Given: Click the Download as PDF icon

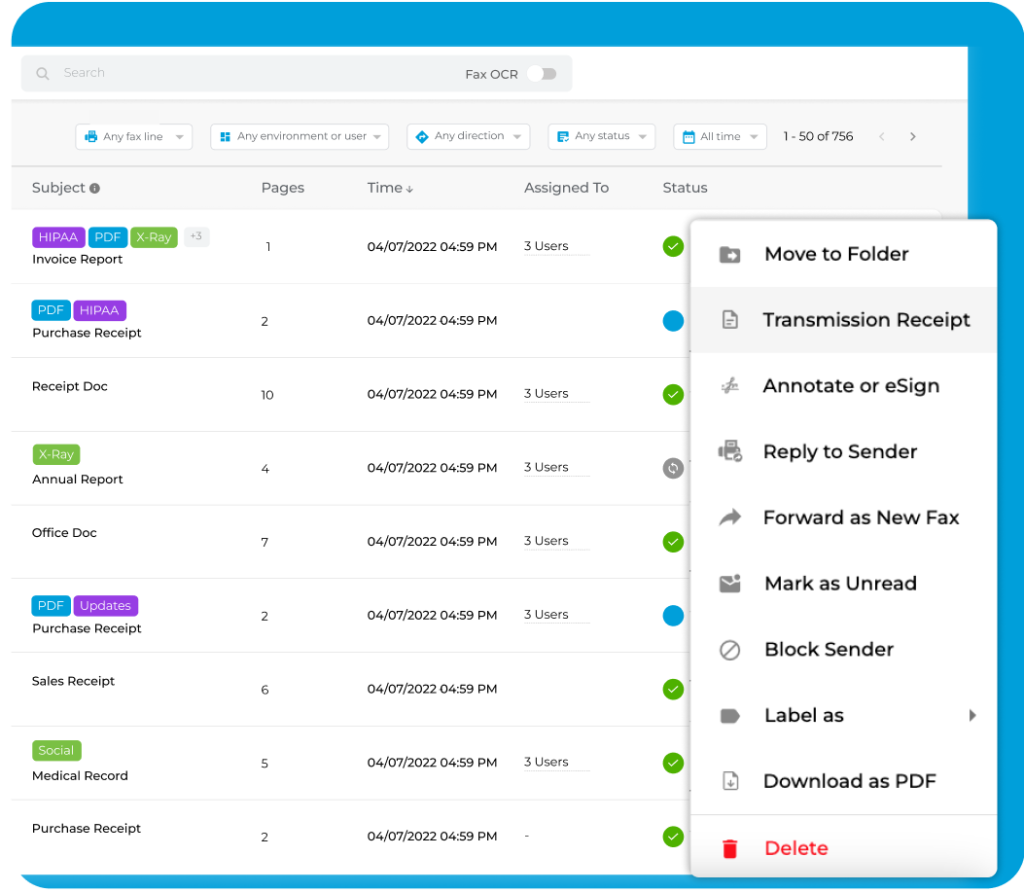Looking at the screenshot, I should (729, 781).
